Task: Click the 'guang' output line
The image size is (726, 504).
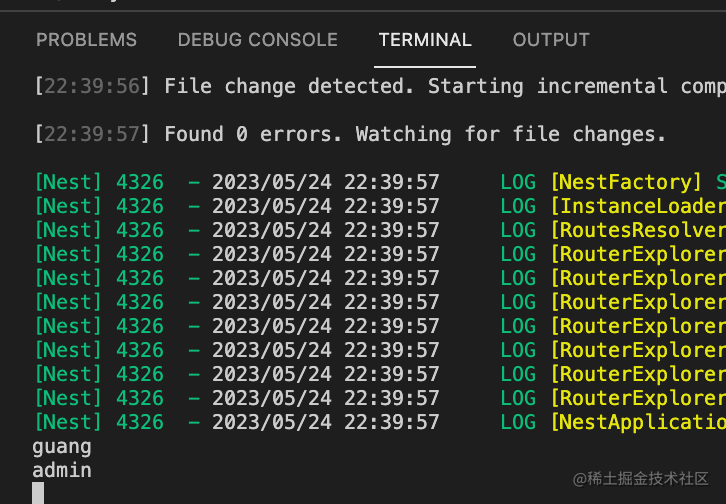Action: (x=62, y=446)
